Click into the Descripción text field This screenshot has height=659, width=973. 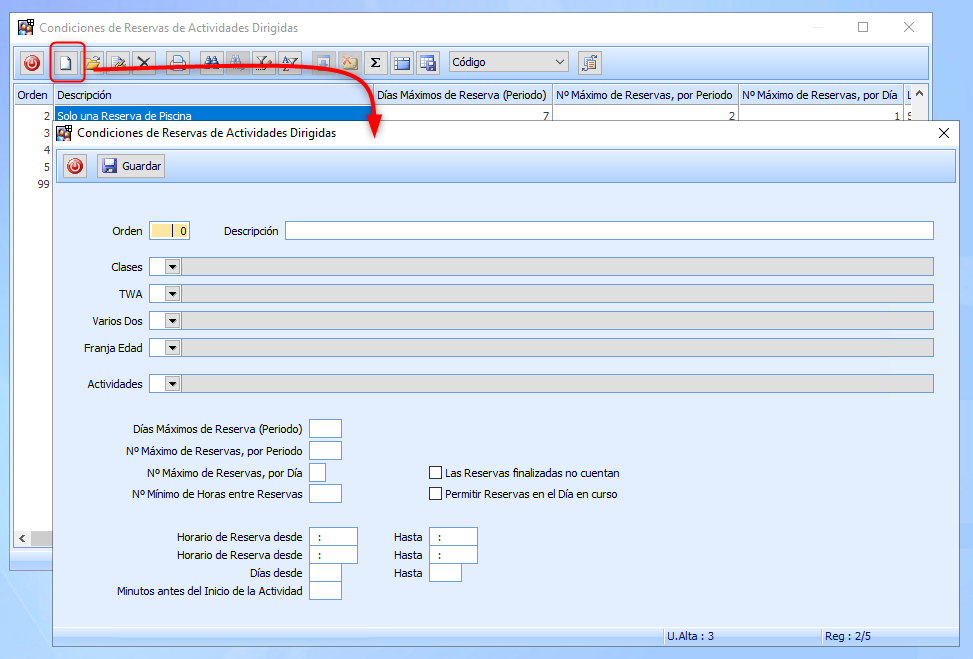click(x=608, y=231)
